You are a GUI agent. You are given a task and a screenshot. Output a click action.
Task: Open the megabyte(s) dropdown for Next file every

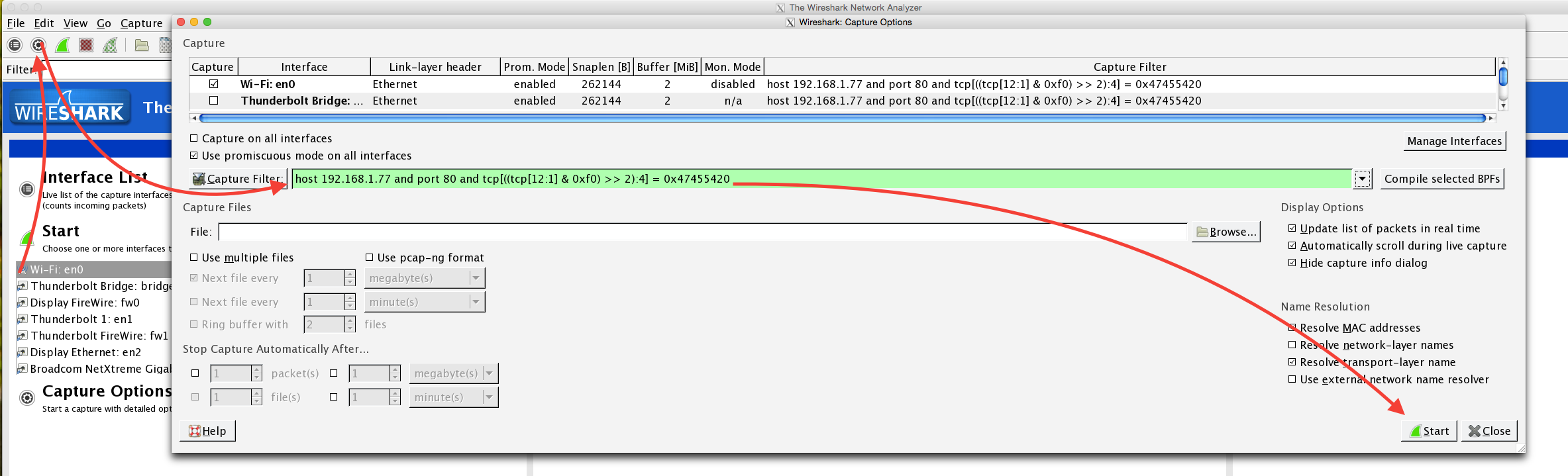pos(425,278)
